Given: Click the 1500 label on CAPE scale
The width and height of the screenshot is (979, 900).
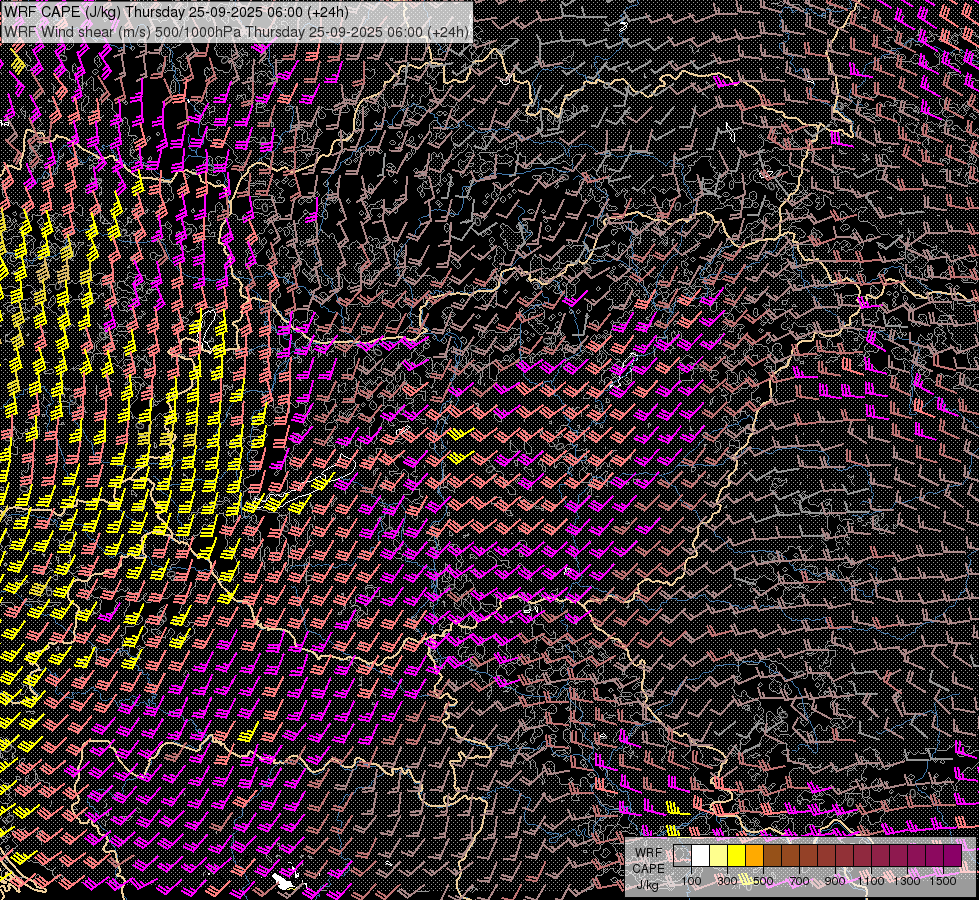Looking at the screenshot, I should pyautogui.click(x=943, y=881).
